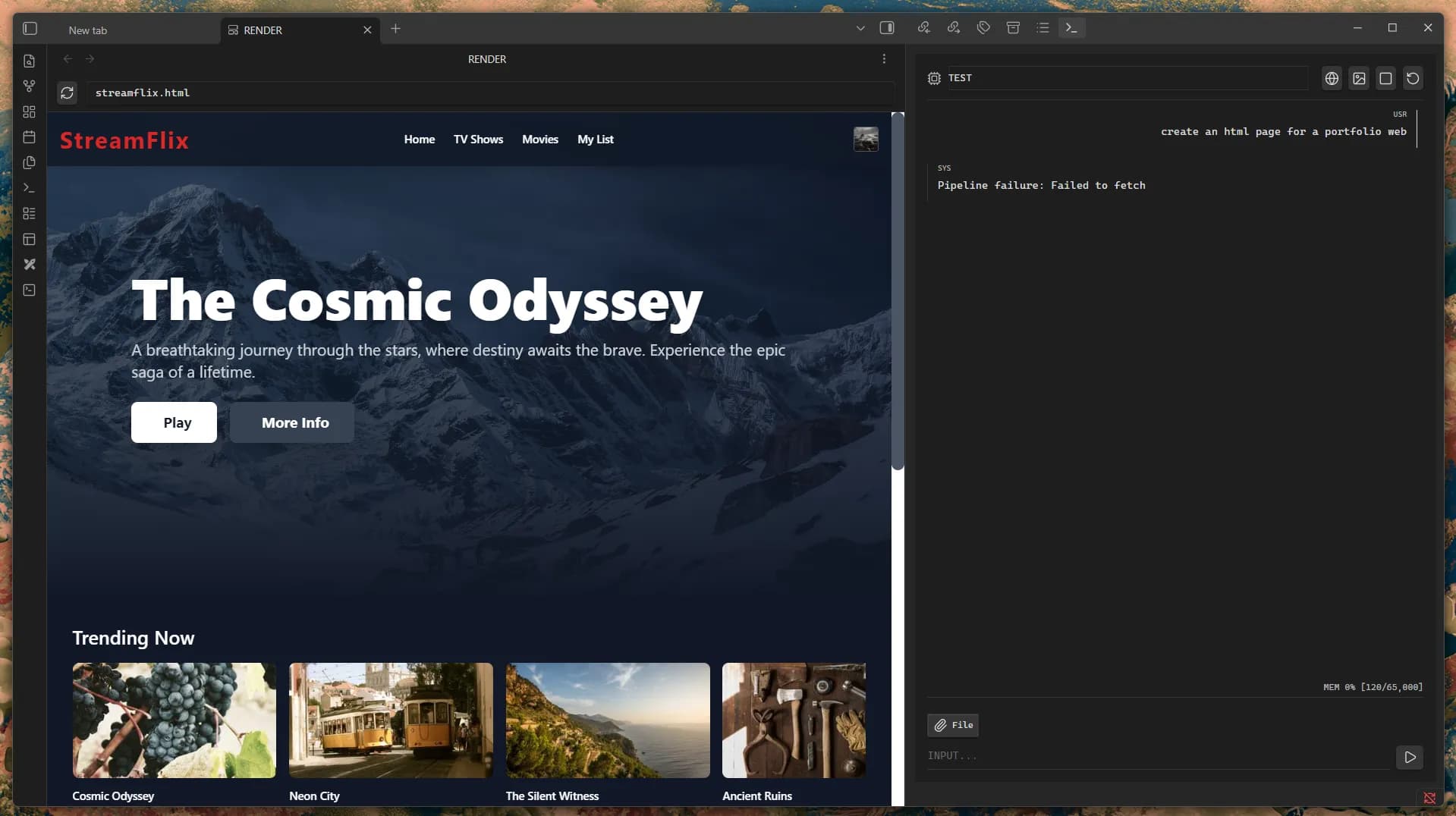Screen dimensions: 1456x816
Task: Click the profile avatar thumbnail in StreamFlix header
Action: click(x=866, y=140)
